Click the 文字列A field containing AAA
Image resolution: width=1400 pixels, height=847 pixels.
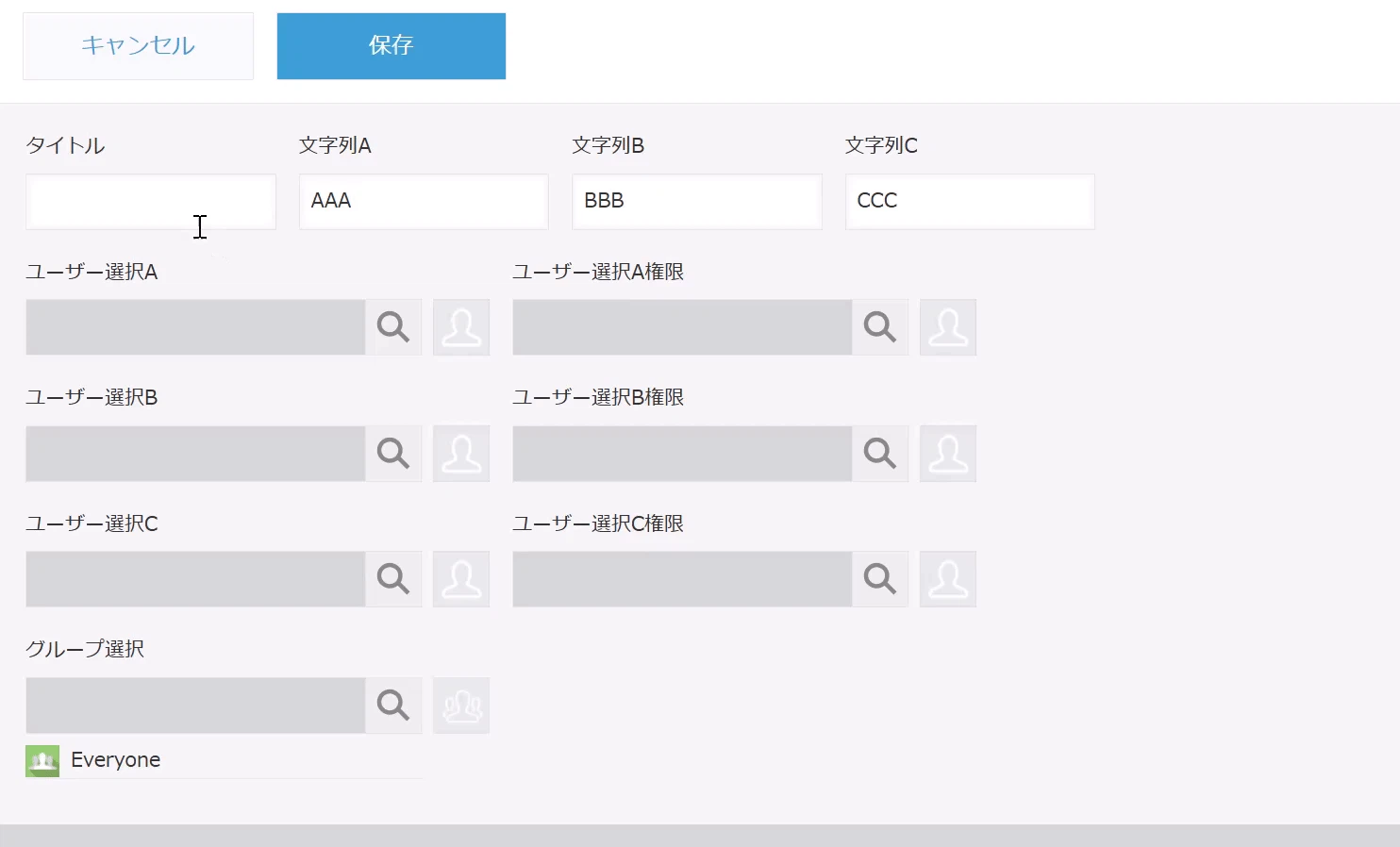tap(424, 202)
